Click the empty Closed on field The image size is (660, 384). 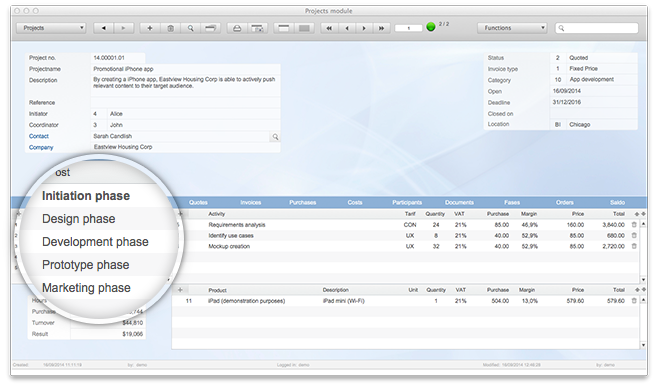[594, 114]
